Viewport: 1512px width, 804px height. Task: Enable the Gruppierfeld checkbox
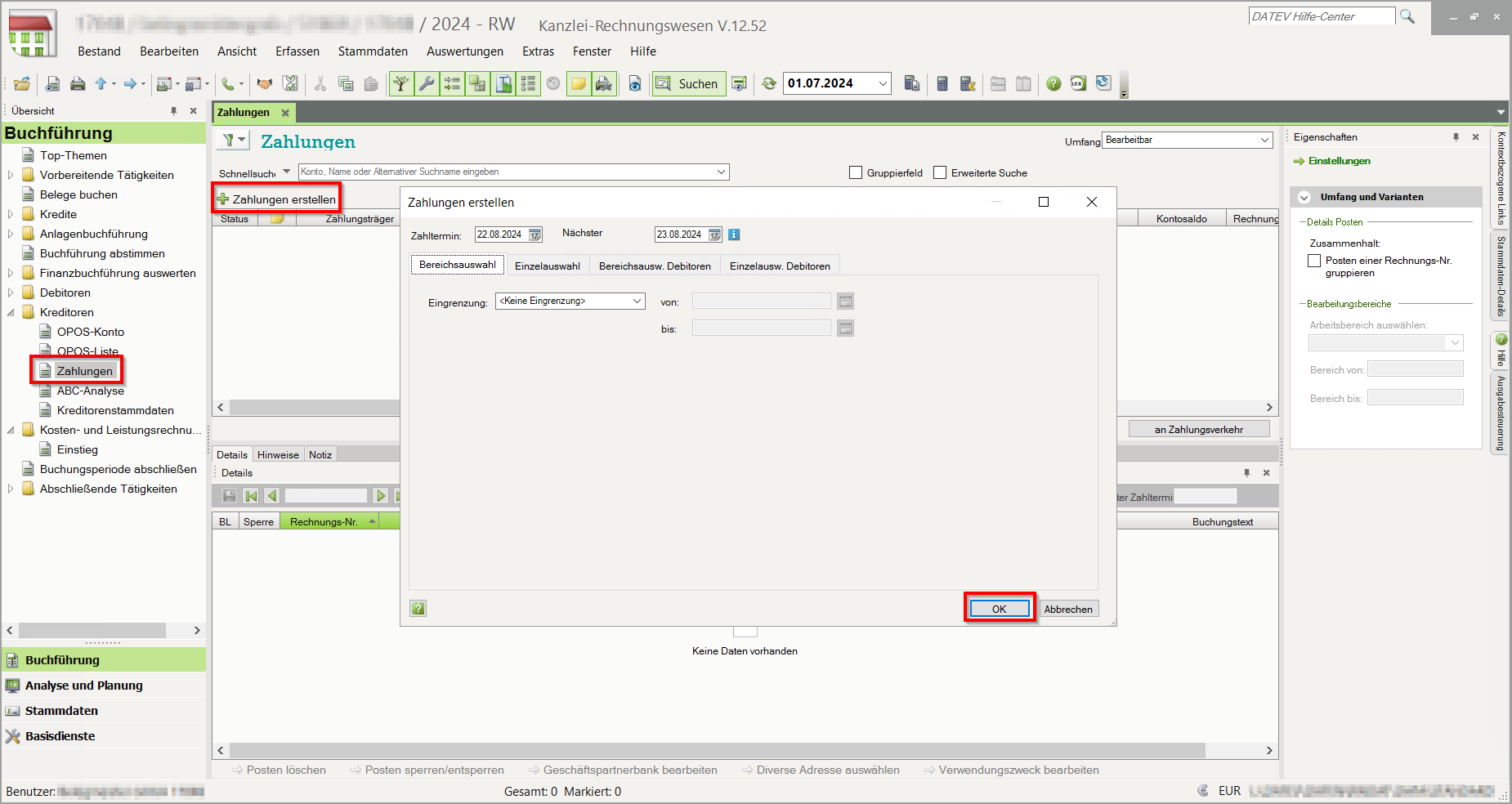pos(856,172)
